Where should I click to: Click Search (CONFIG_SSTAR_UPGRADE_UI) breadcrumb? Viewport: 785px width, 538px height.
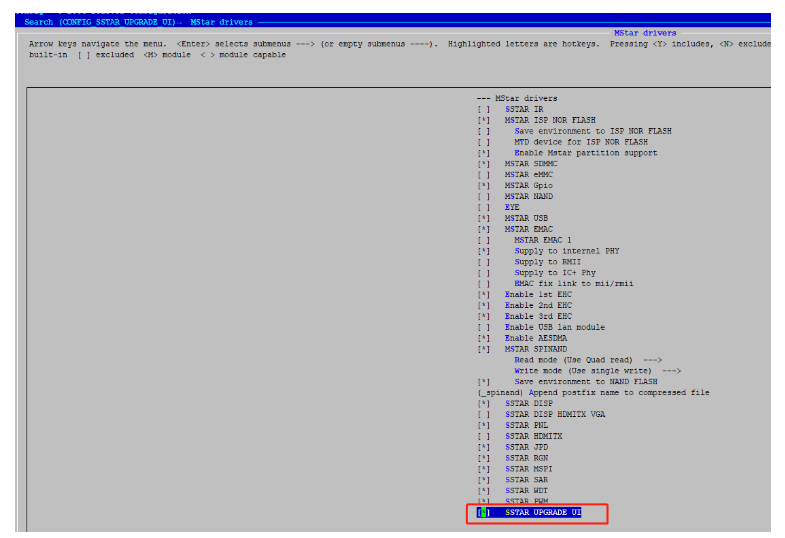point(100,22)
